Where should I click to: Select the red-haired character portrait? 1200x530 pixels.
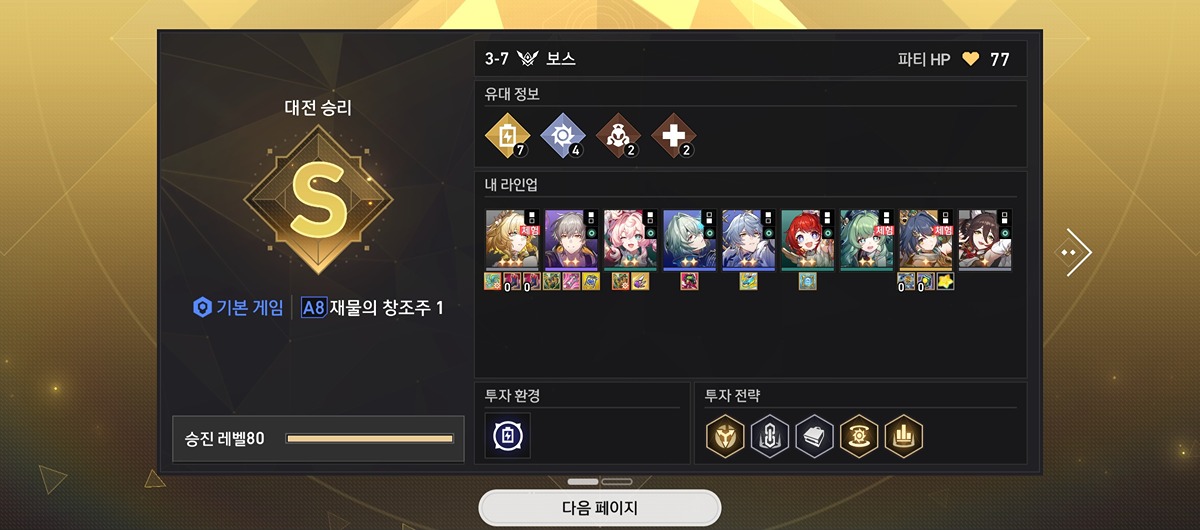807,240
